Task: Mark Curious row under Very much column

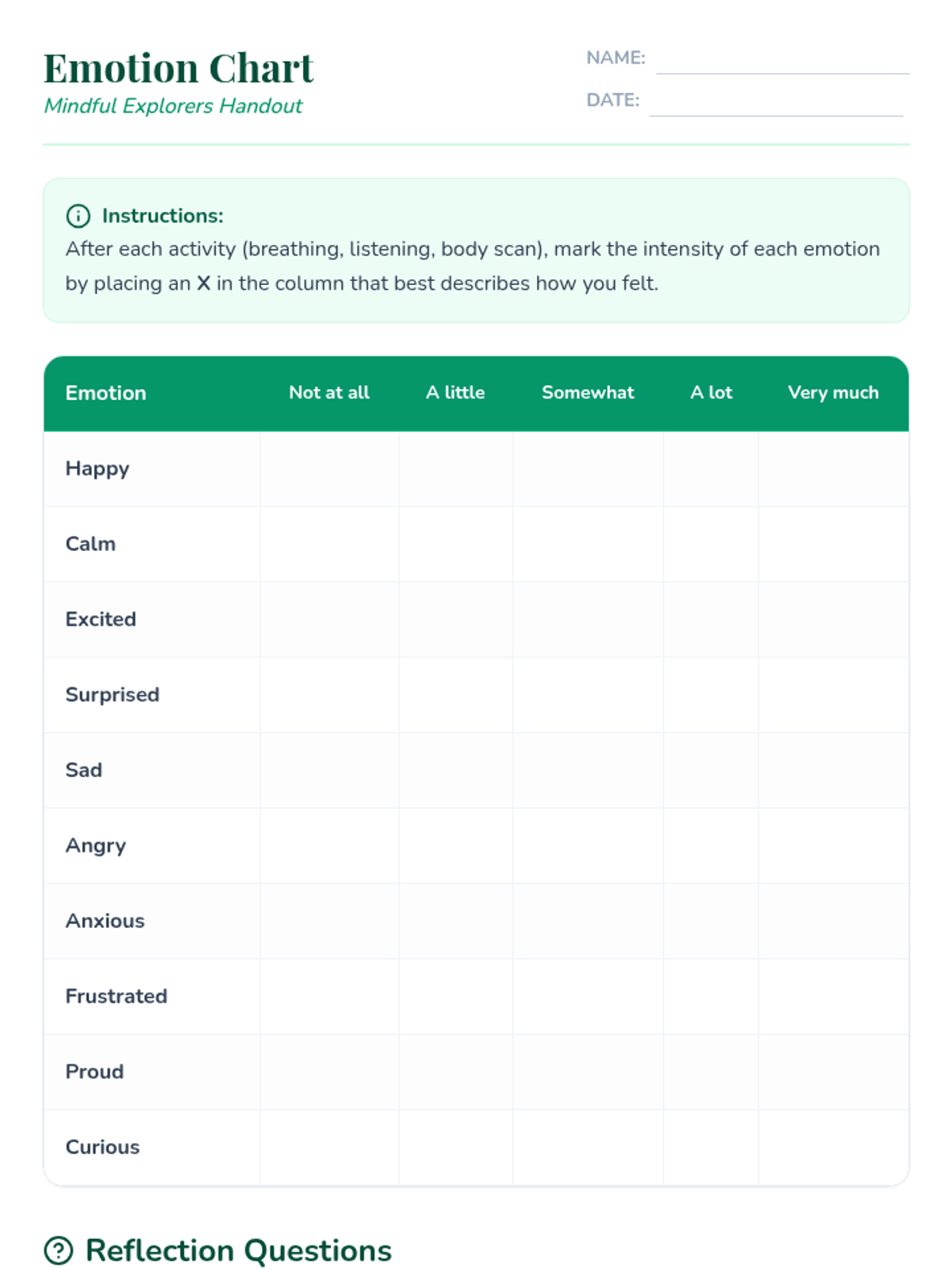Action: [x=833, y=1148]
